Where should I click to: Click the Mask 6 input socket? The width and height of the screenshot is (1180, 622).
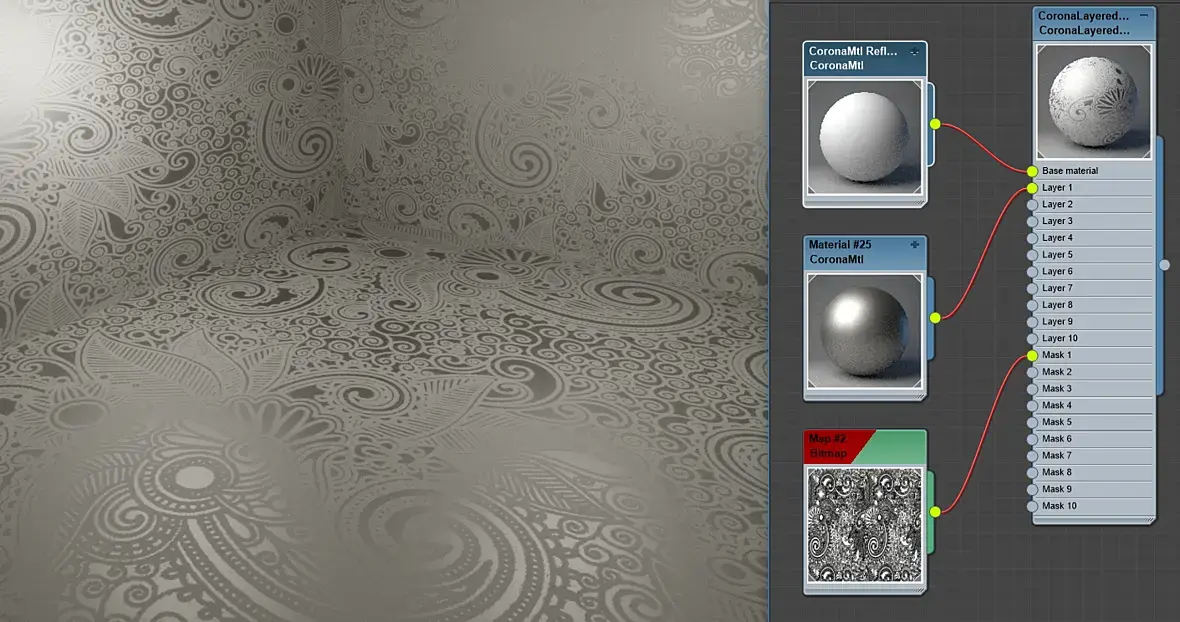point(1032,439)
